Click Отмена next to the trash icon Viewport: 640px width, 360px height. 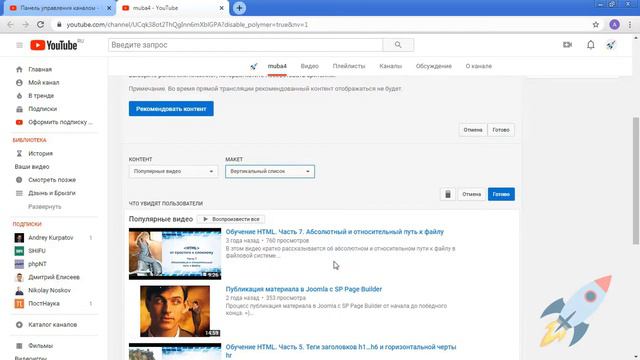[471, 194]
